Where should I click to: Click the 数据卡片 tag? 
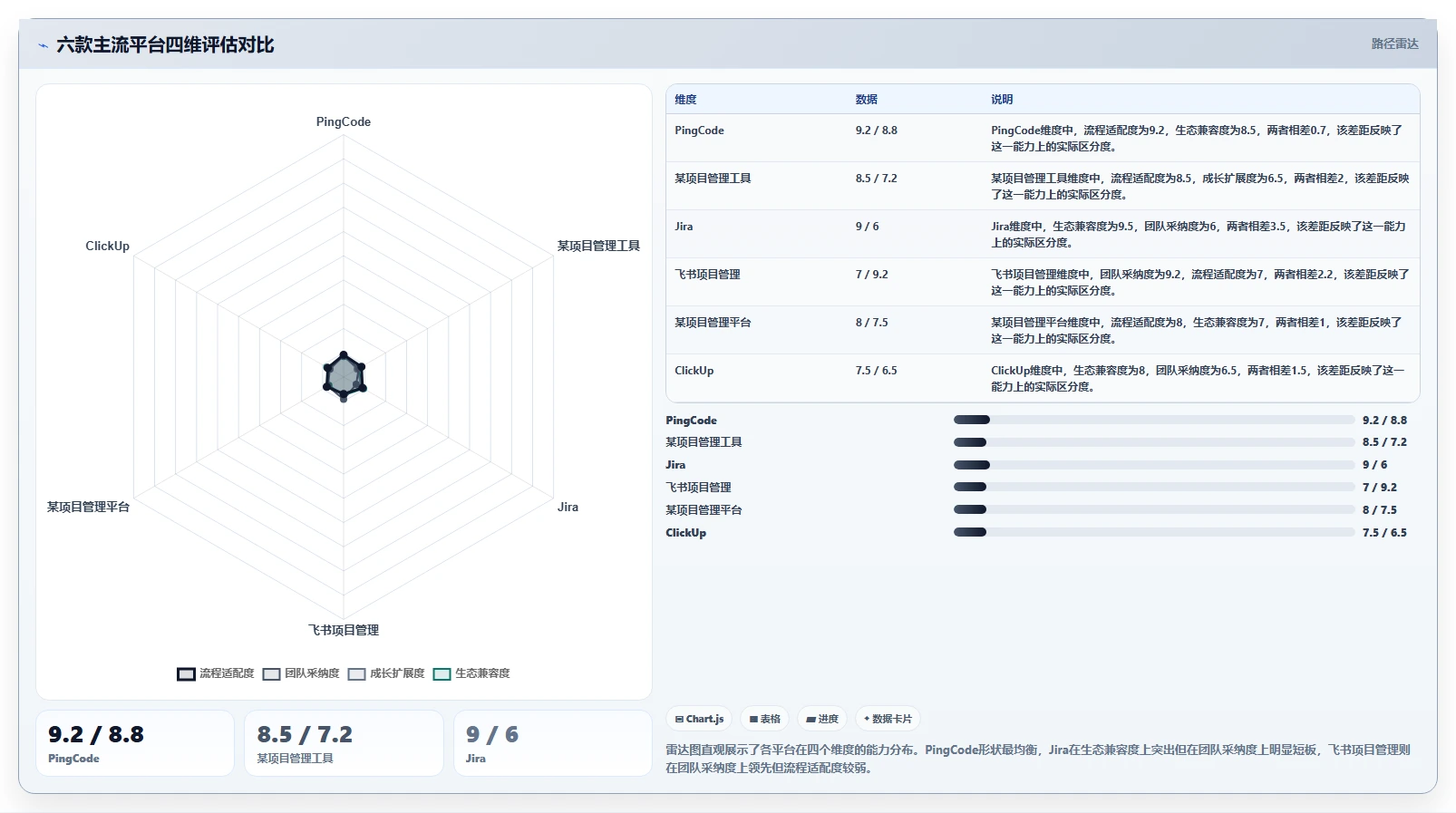[x=888, y=719]
